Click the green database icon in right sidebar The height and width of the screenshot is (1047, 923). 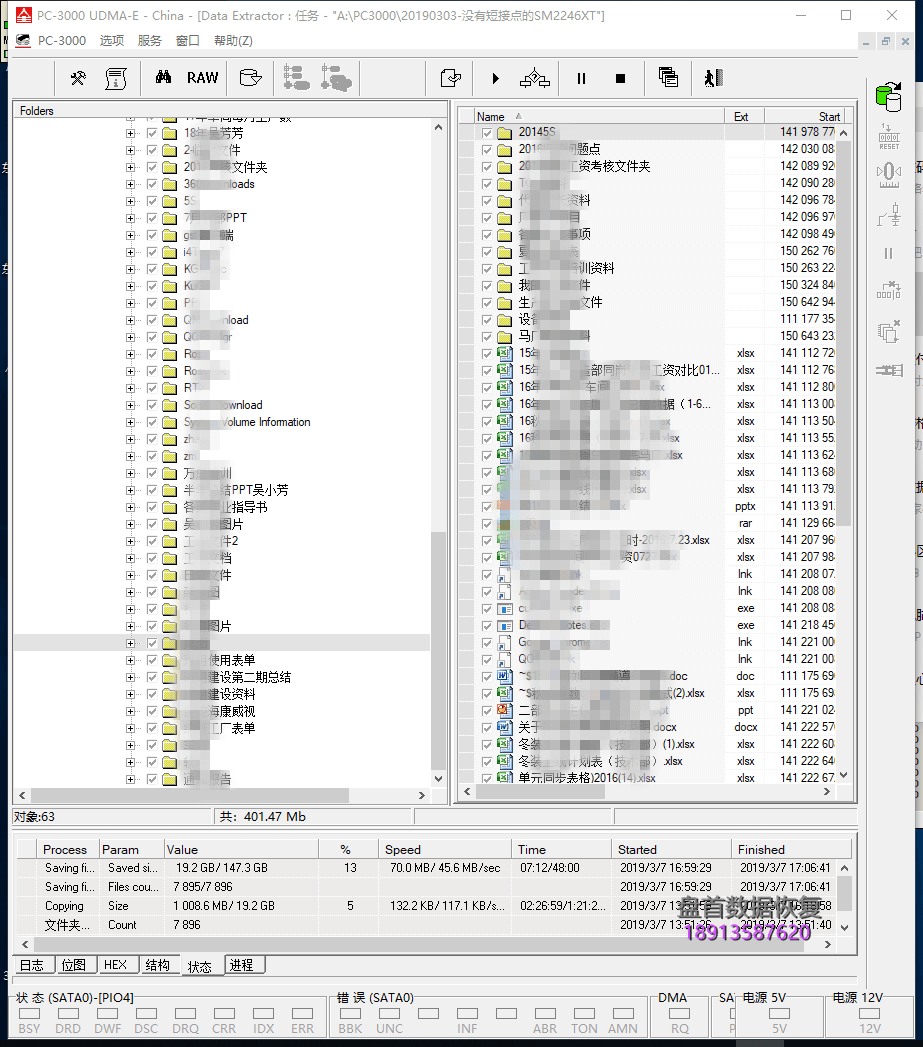(888, 97)
